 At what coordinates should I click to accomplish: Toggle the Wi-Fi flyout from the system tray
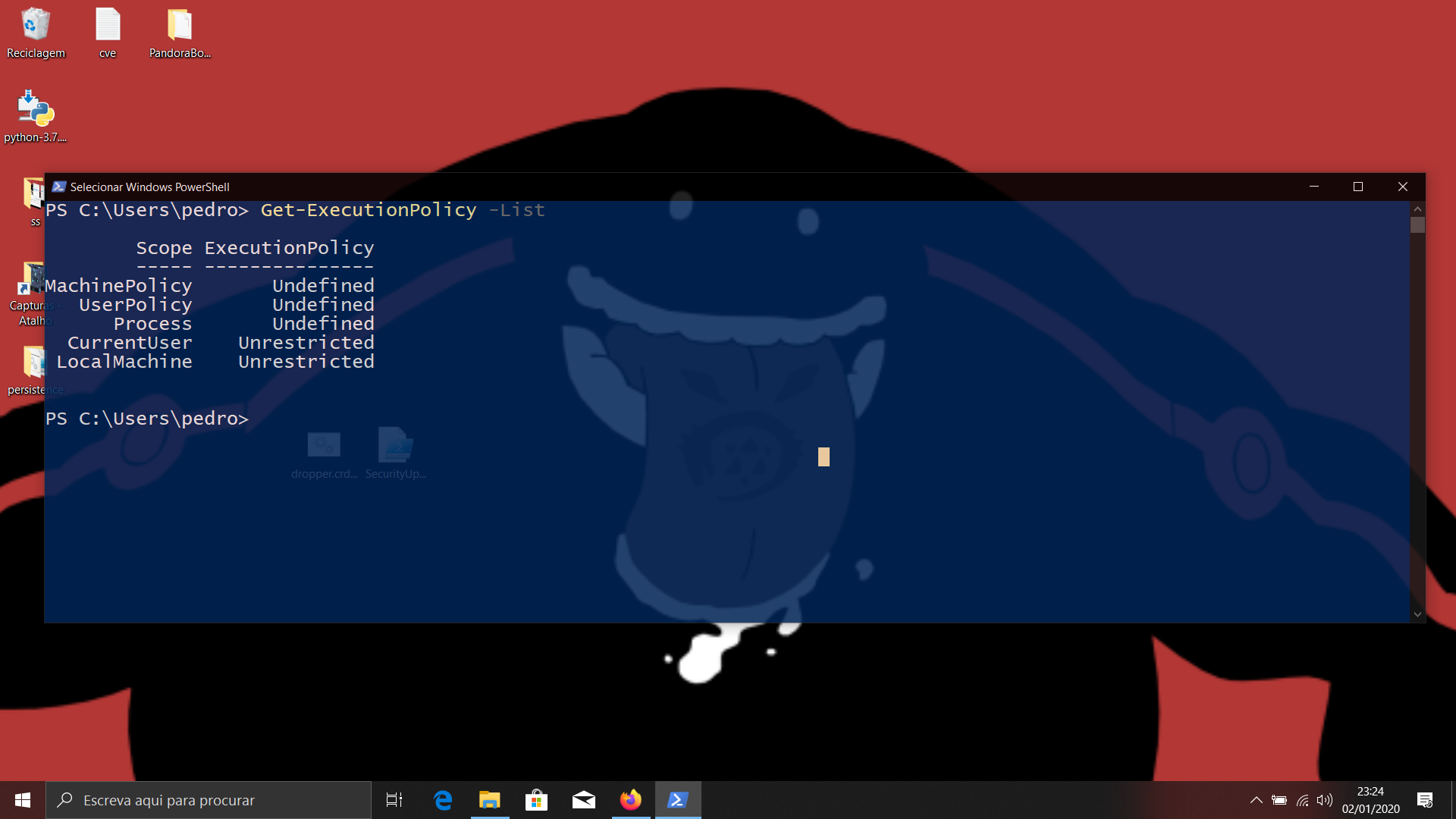[x=1302, y=800]
